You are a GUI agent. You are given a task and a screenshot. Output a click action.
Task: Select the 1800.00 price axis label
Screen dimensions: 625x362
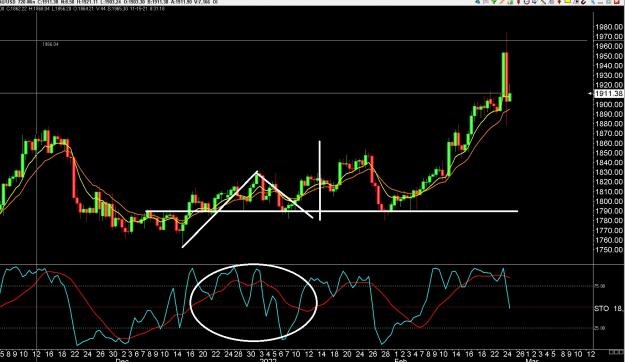point(609,201)
